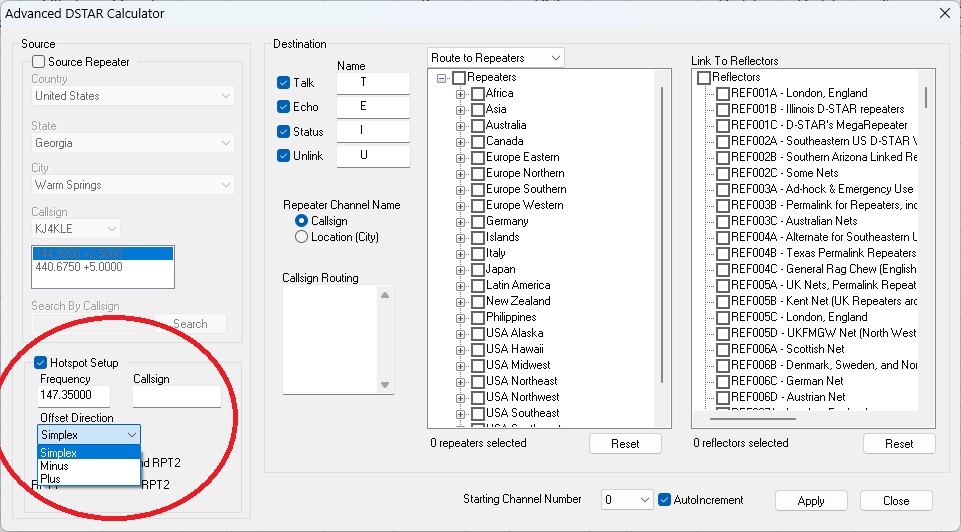Click the Callsign Routing down scroll arrow
Image resolution: width=961 pixels, height=532 pixels.
(385, 385)
